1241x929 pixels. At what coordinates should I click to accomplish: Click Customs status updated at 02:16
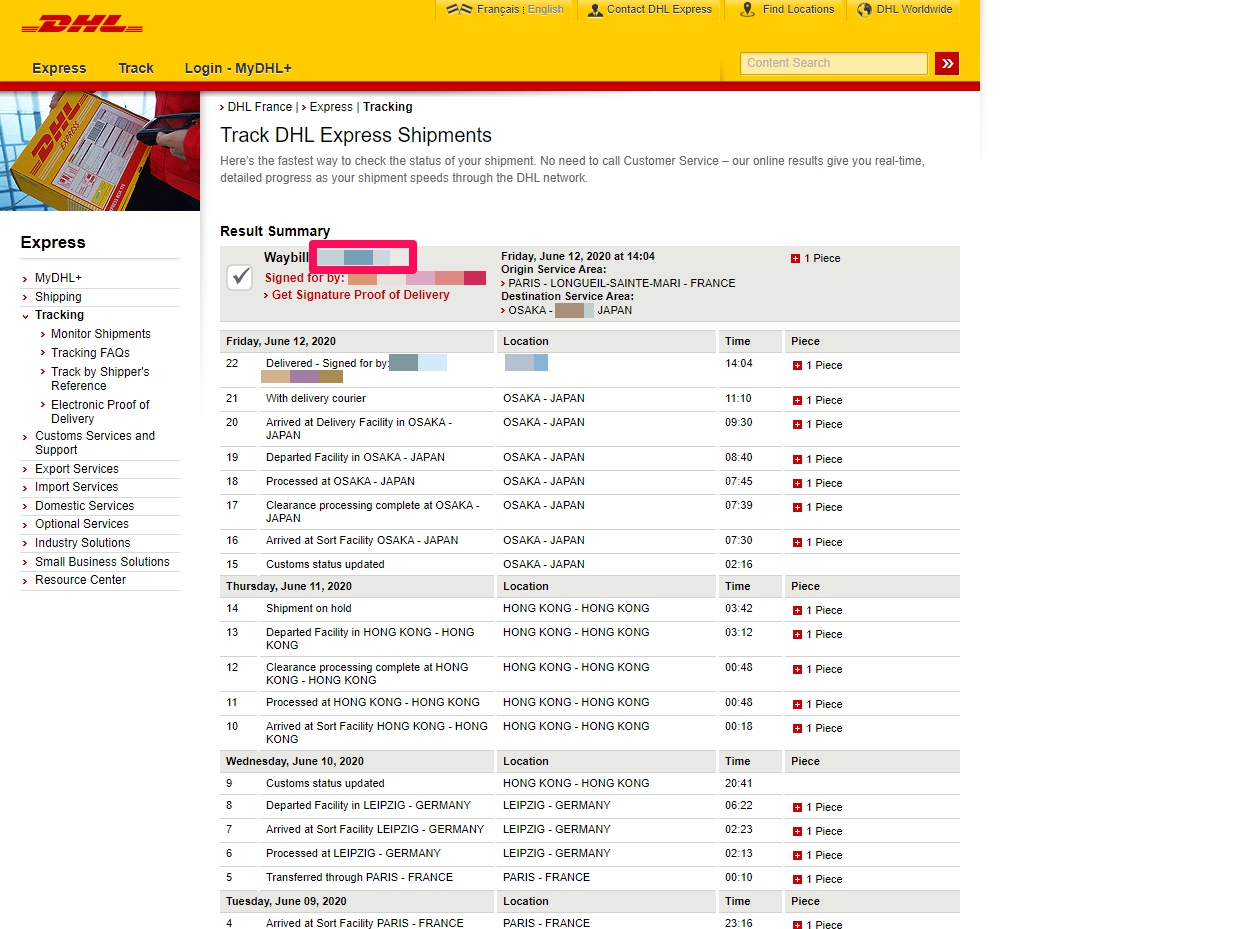pyautogui.click(x=325, y=565)
